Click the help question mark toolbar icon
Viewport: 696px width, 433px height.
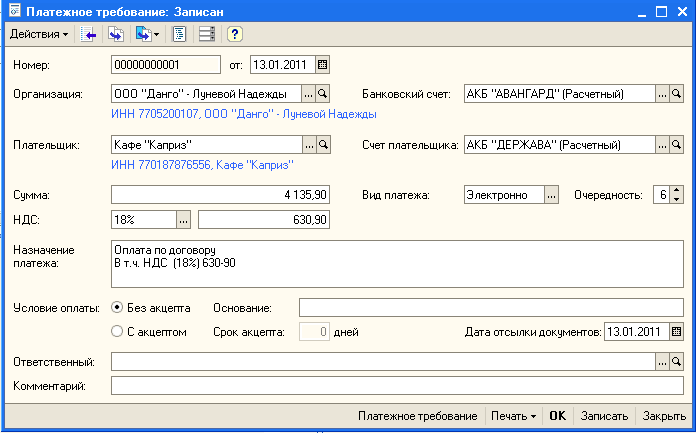click(236, 34)
